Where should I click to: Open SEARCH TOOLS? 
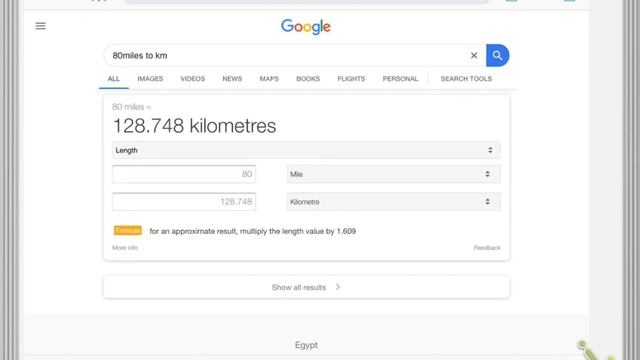pos(466,79)
